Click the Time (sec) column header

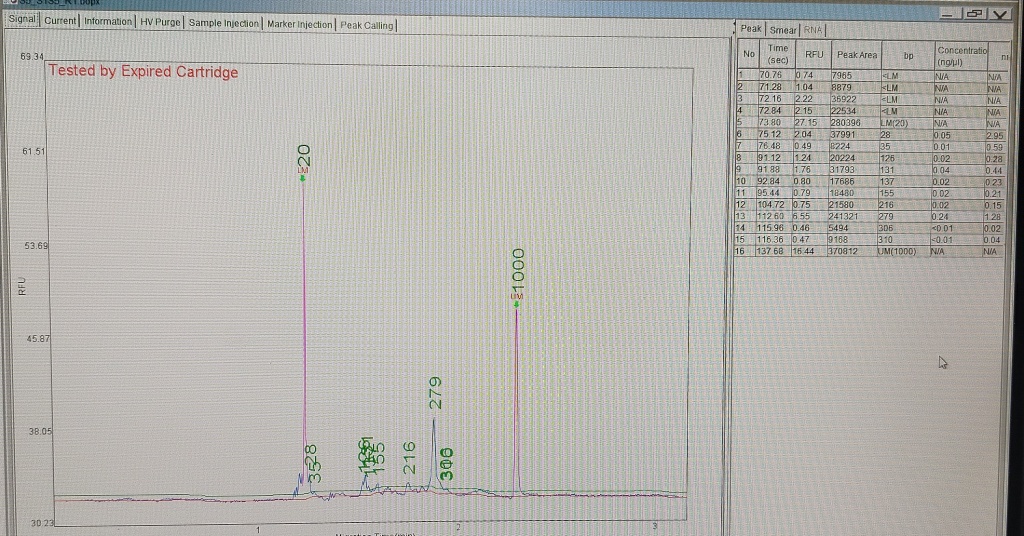coord(777,54)
